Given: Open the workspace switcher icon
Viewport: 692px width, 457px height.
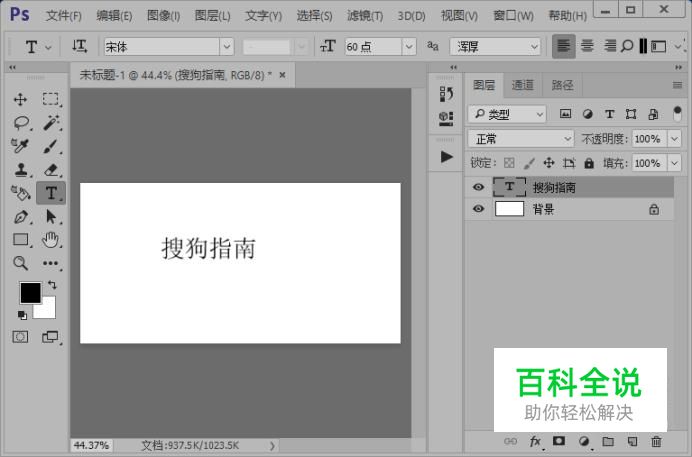Looking at the screenshot, I should 658,46.
